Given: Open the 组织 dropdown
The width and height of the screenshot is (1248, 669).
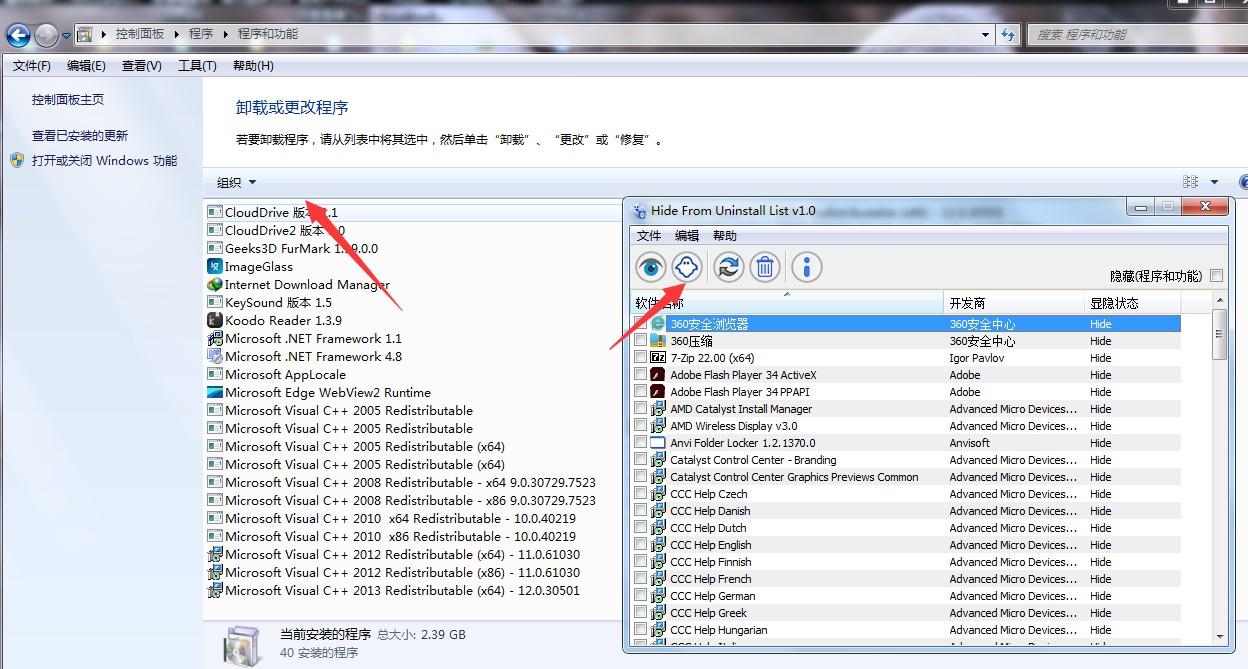Looking at the screenshot, I should 237,182.
